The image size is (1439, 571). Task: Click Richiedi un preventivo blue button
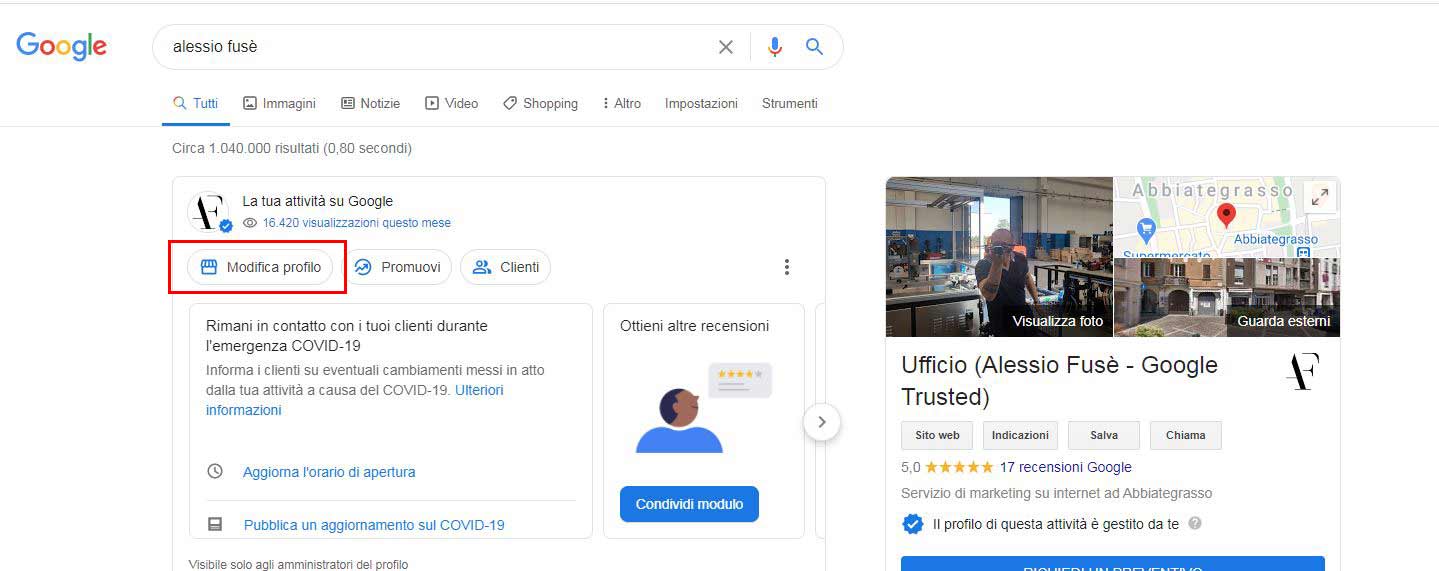coord(1113,564)
